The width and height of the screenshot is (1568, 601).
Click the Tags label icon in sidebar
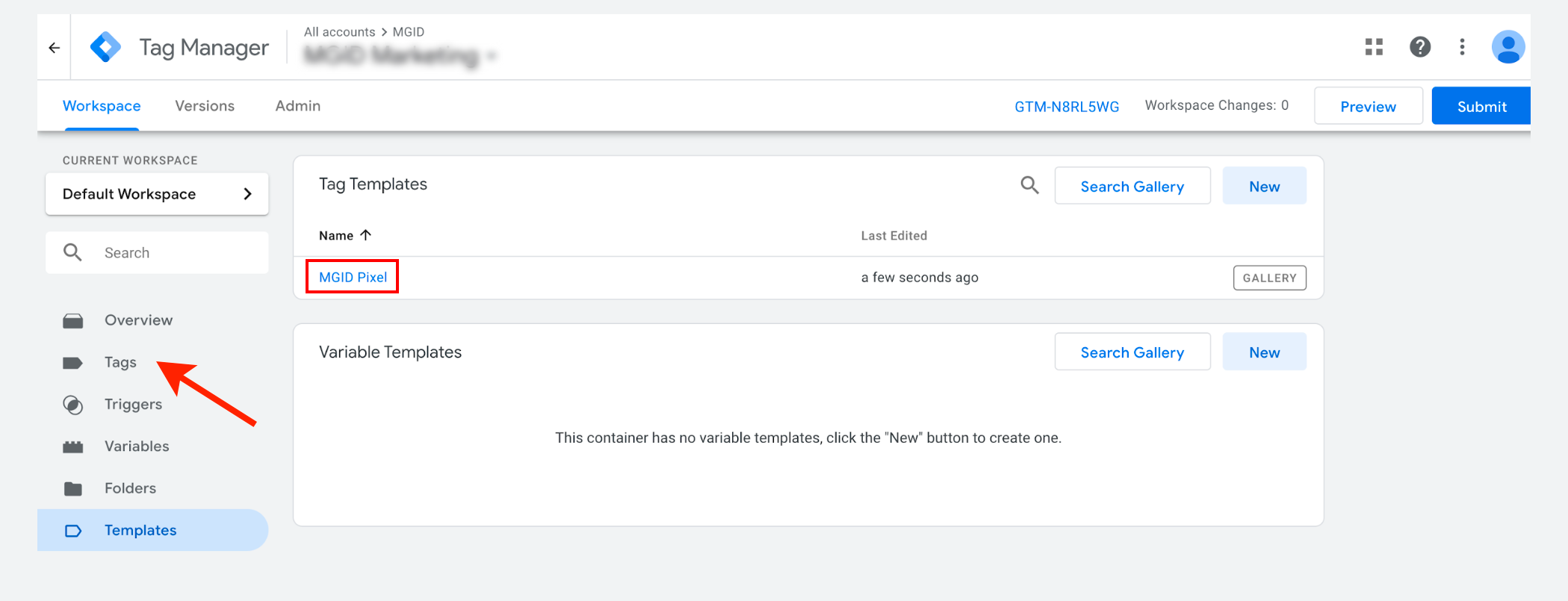(x=72, y=363)
